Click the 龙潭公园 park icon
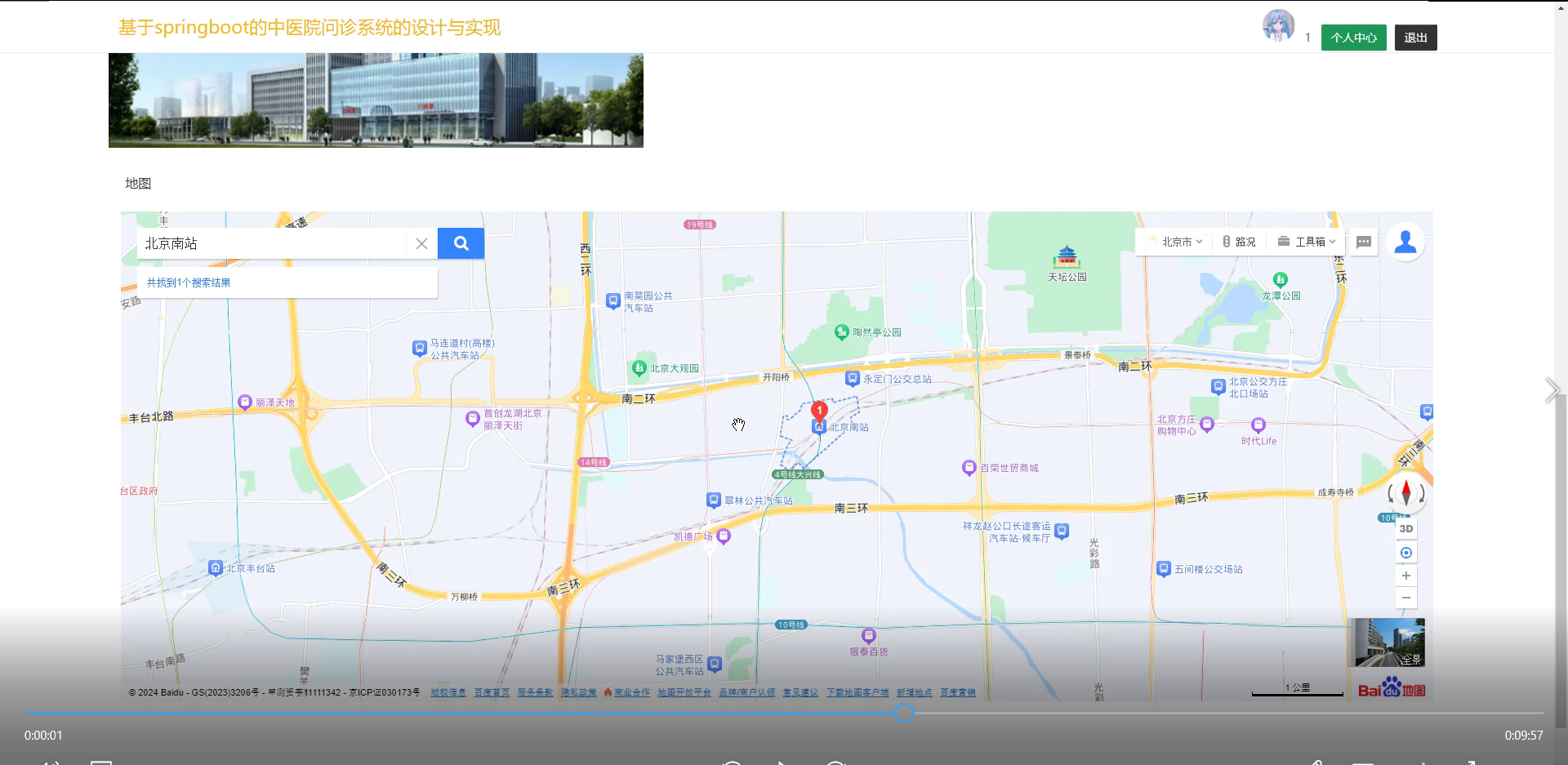 point(1281,280)
